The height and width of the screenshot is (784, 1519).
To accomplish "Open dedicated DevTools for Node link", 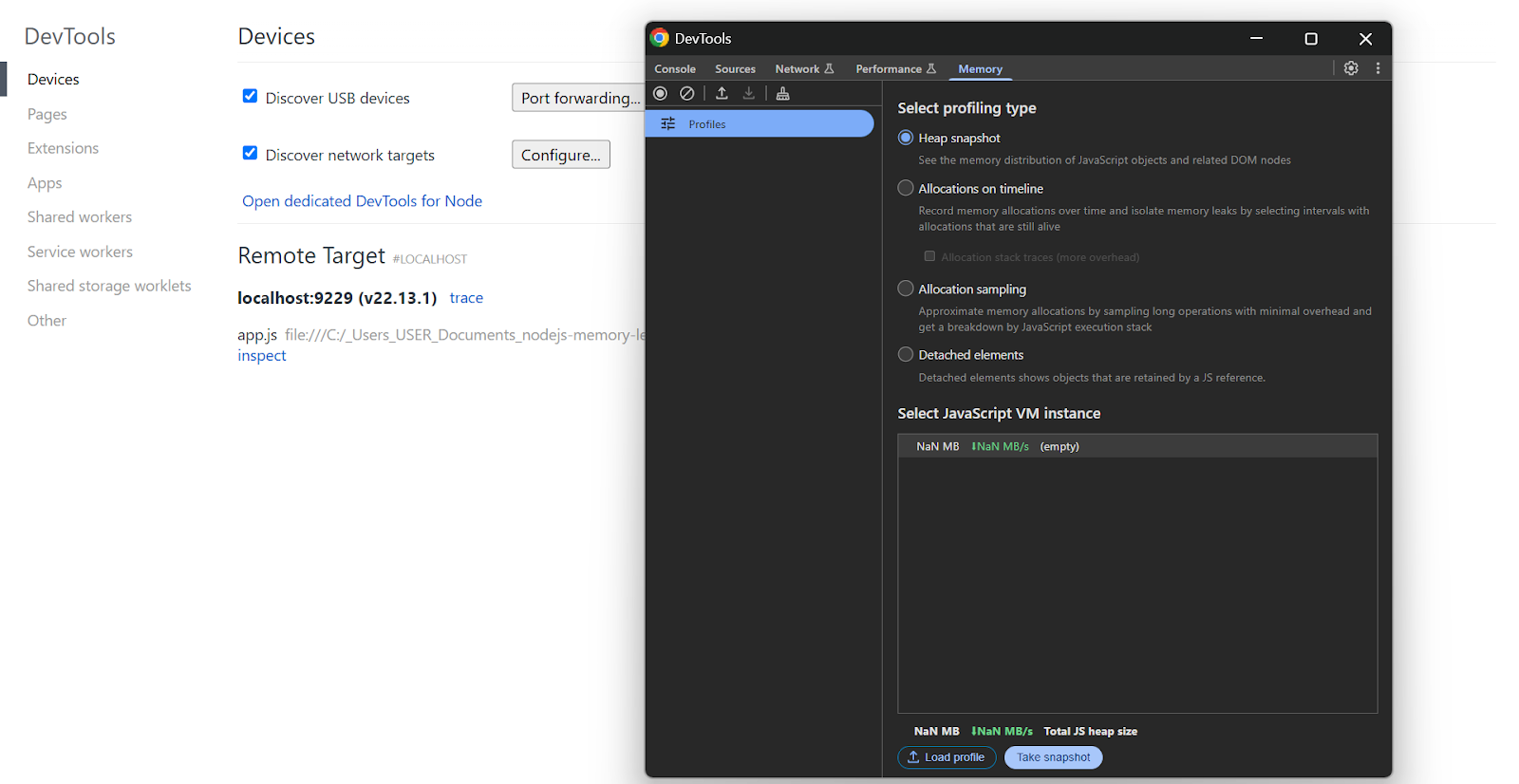I will [x=362, y=201].
